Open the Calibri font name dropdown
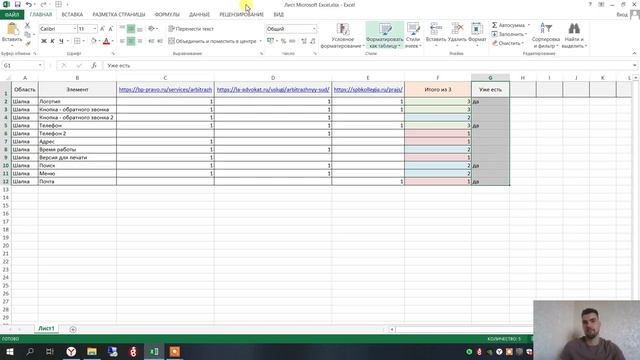Image resolution: width=640 pixels, height=360 pixels. click(x=75, y=29)
